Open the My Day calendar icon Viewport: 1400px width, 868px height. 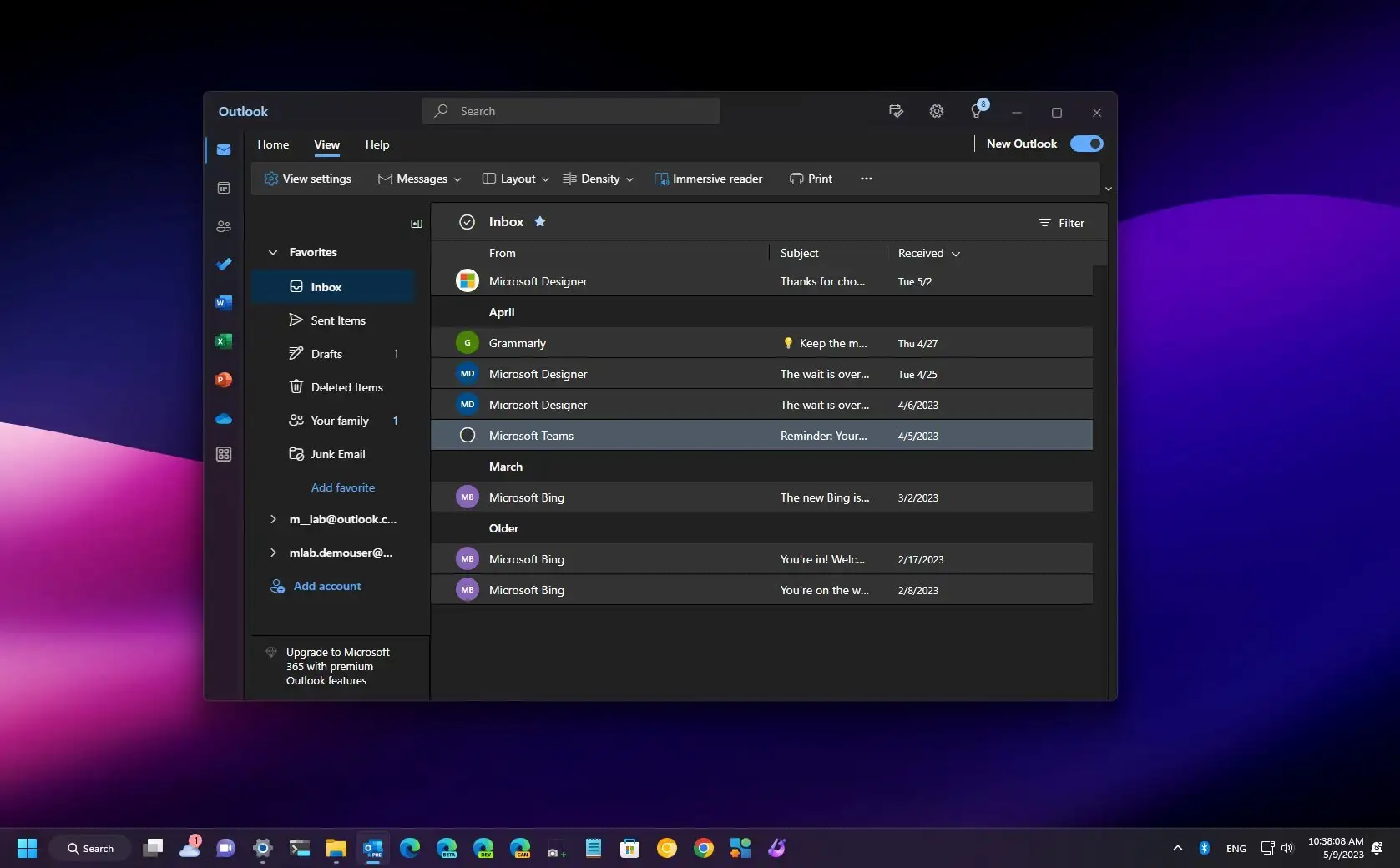895,110
